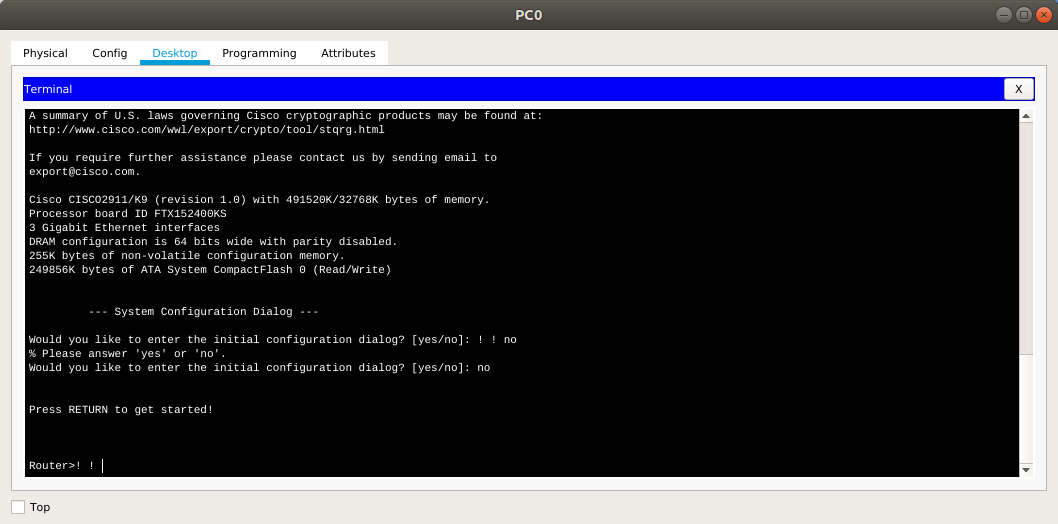
Task: Click the cisco.com stqrg.html URL text
Action: point(206,129)
